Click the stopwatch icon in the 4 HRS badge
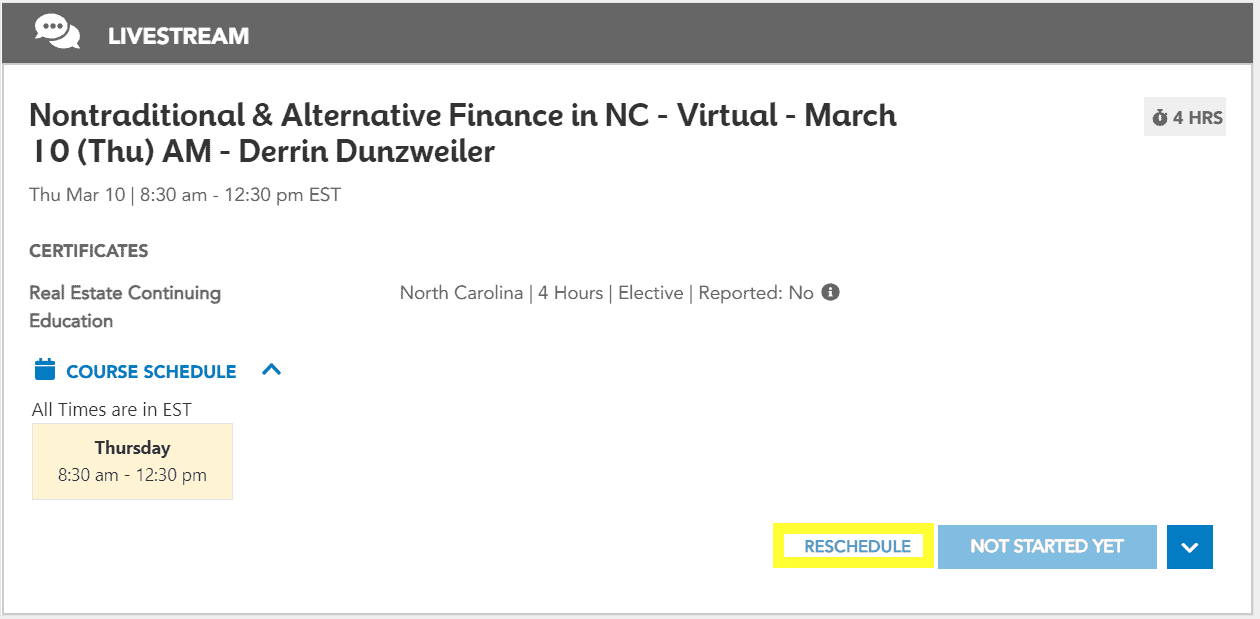 pos(1160,118)
